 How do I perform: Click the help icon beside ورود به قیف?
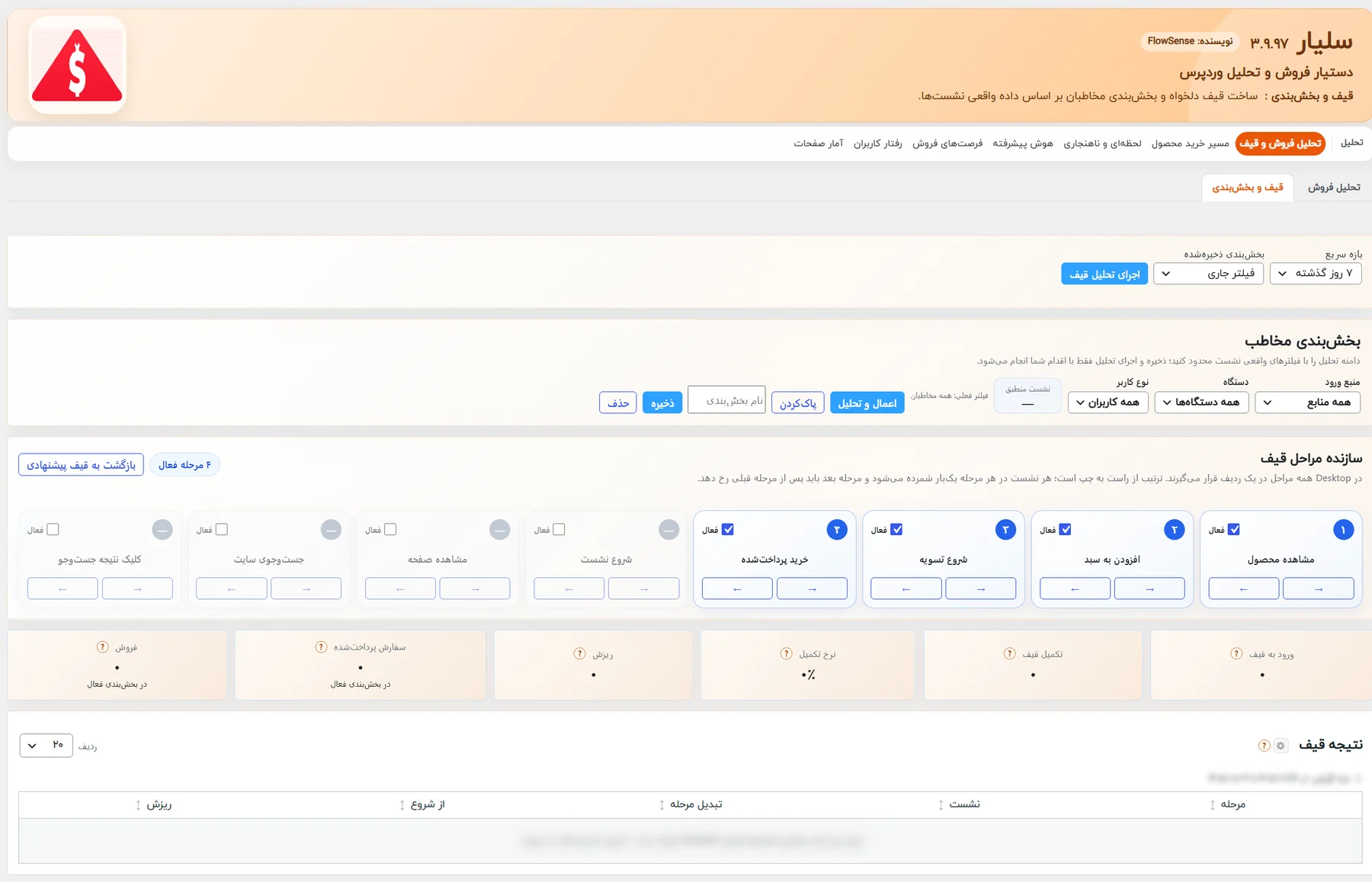[1236, 653]
